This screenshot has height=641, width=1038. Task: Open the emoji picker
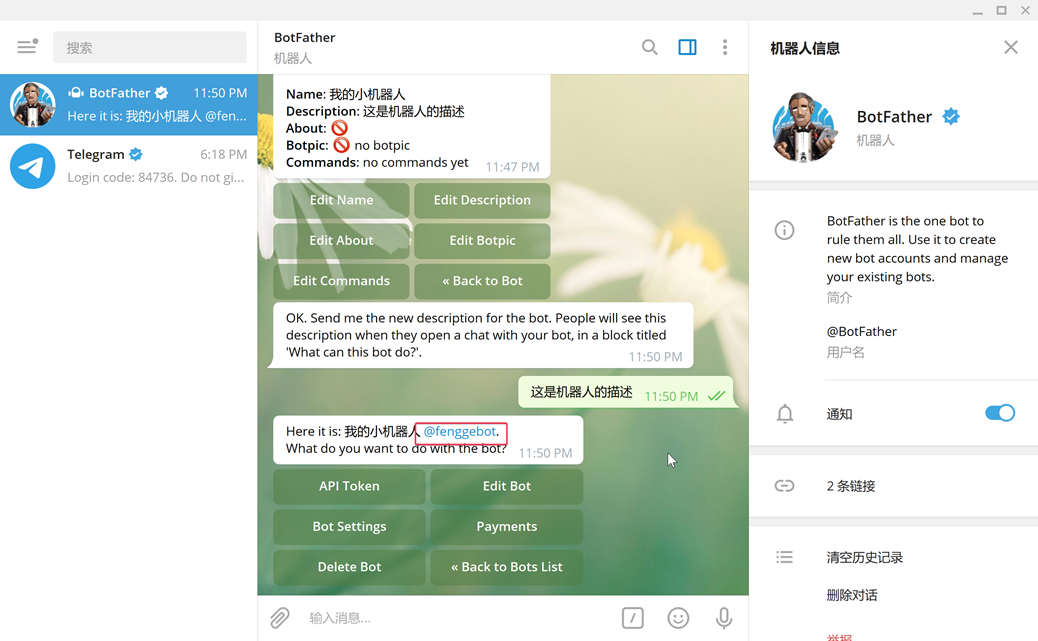tap(678, 618)
